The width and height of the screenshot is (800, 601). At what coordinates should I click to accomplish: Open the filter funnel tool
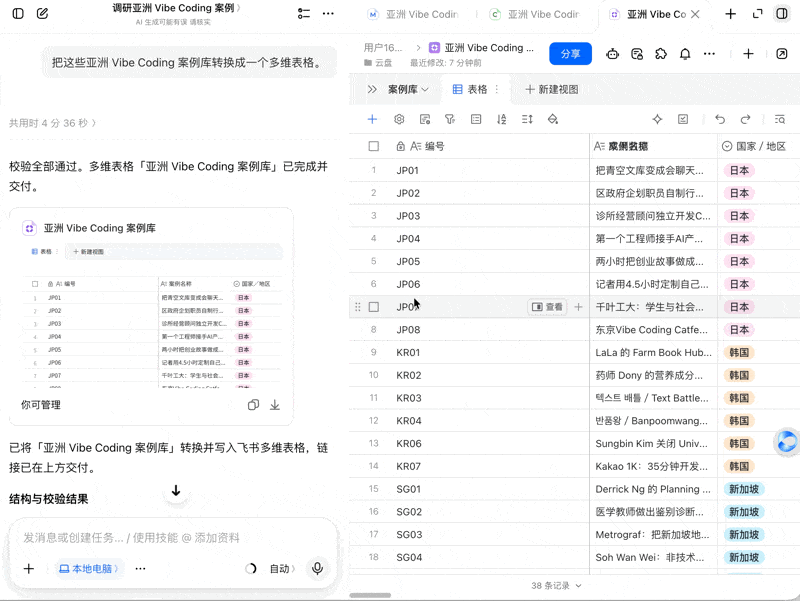click(449, 119)
